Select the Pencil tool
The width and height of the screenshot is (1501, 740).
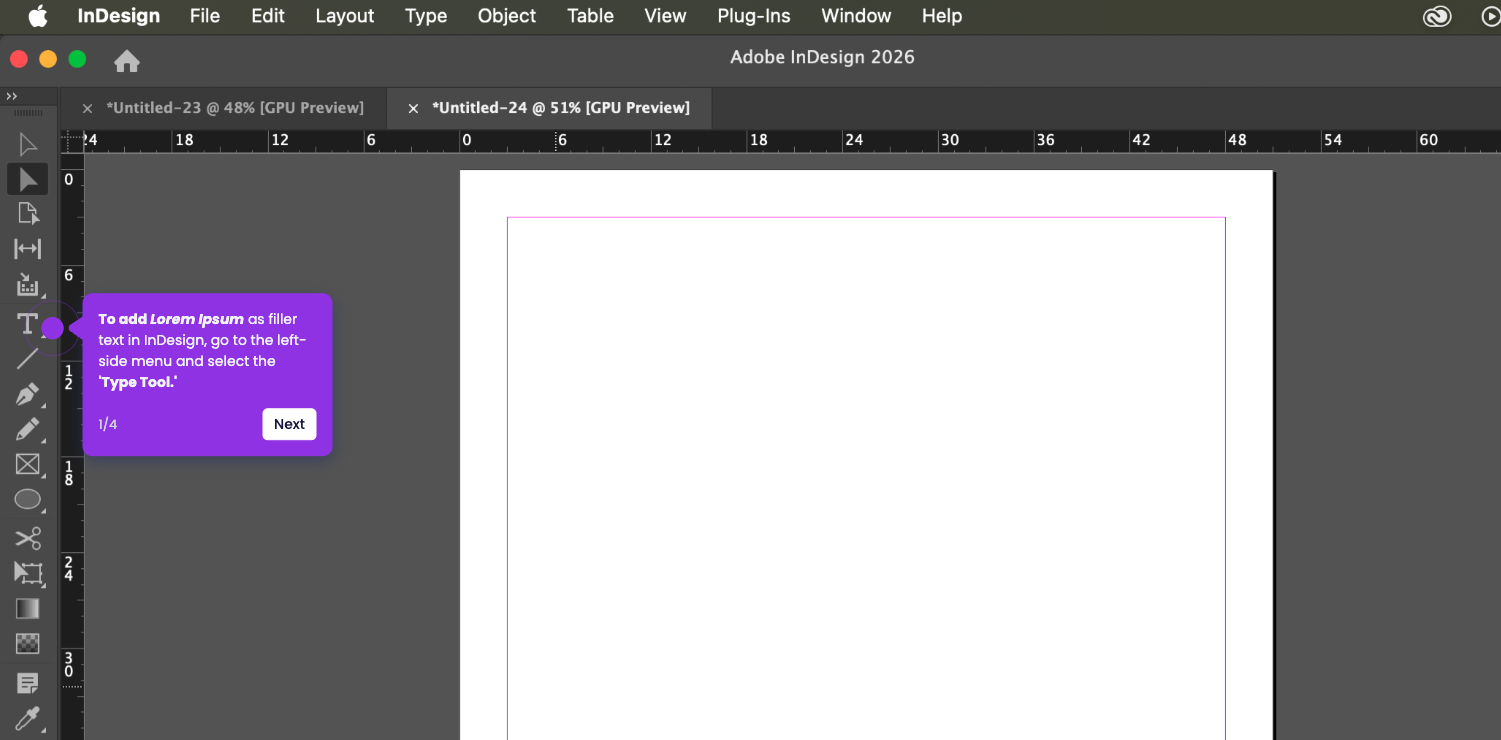tap(28, 429)
